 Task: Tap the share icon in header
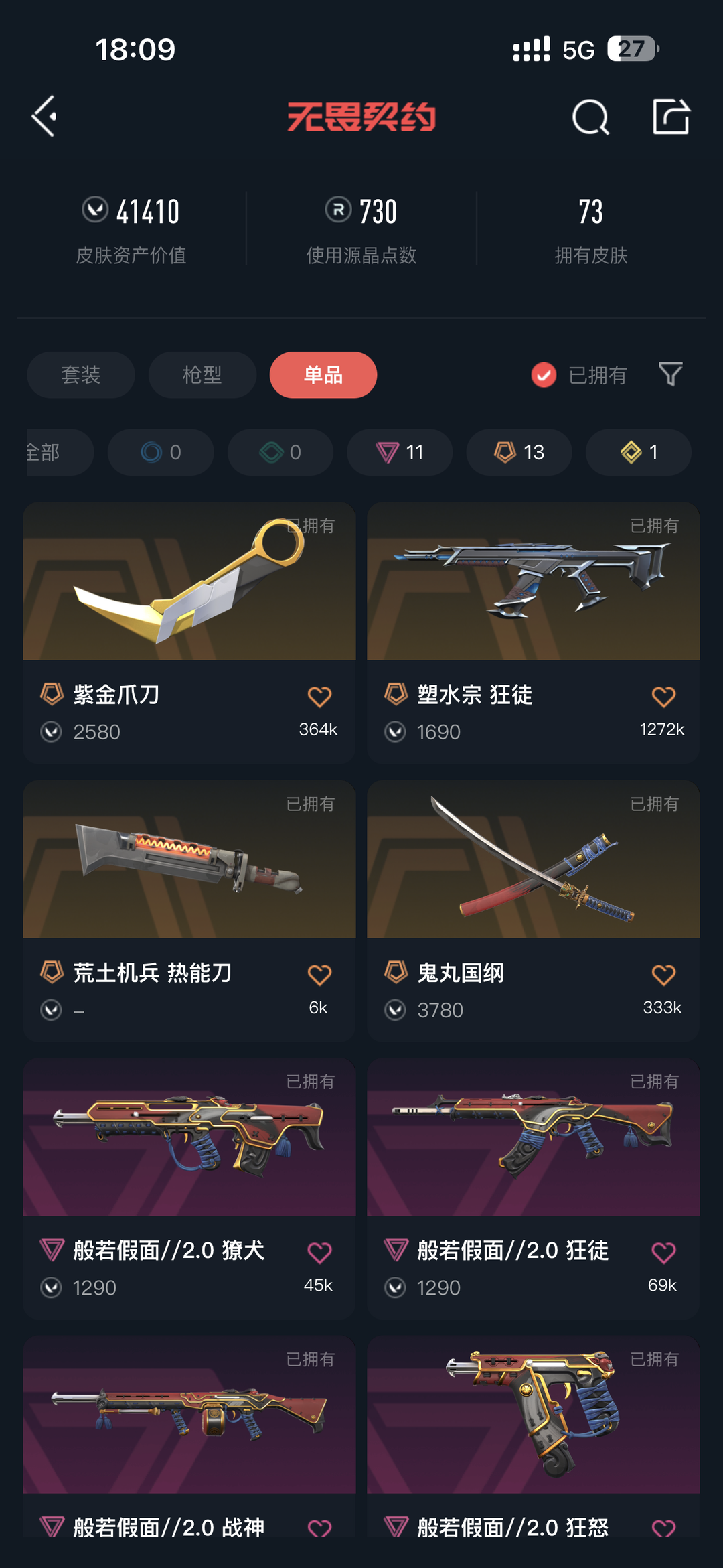coord(671,117)
